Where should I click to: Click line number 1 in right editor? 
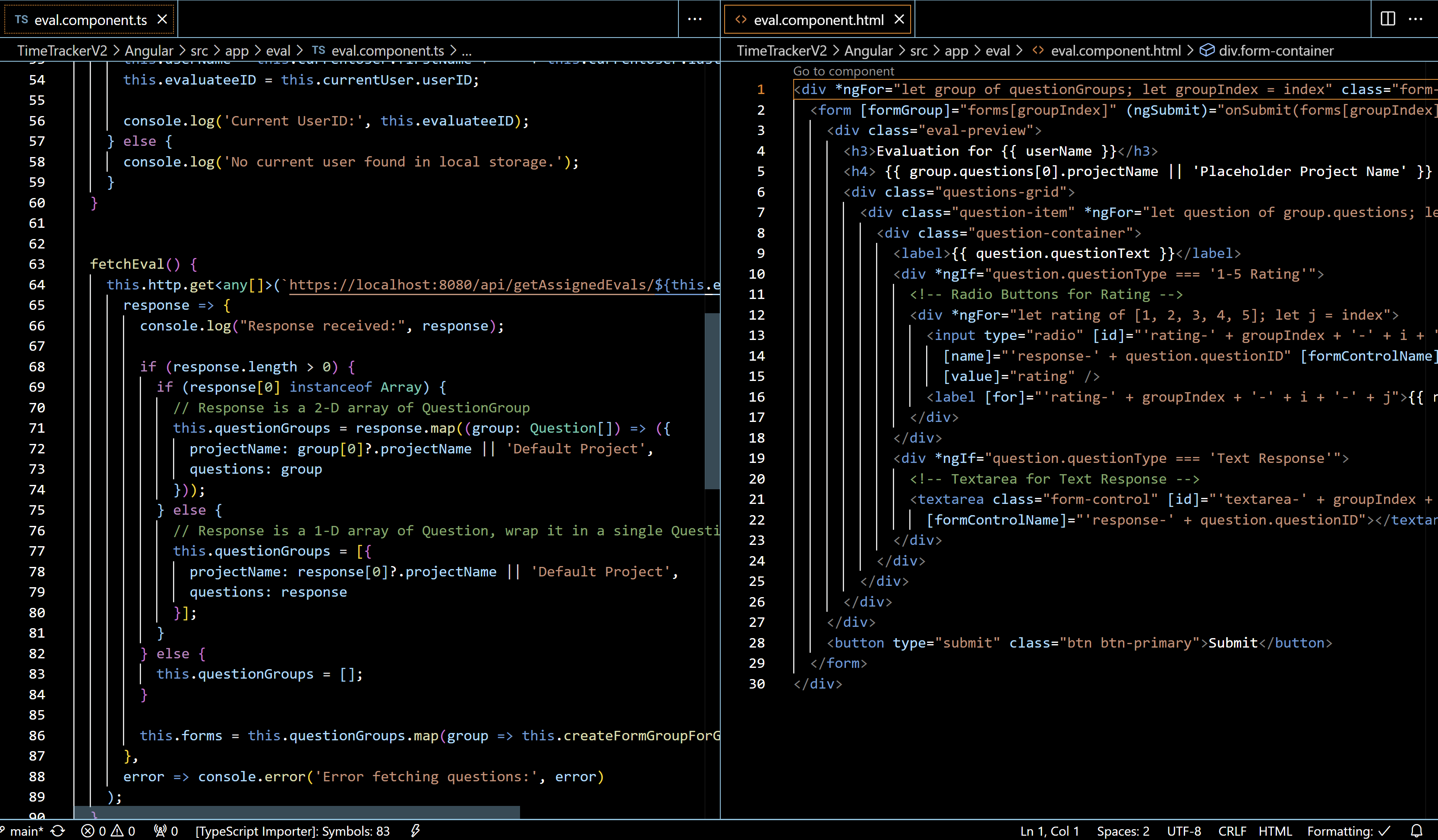point(761,90)
